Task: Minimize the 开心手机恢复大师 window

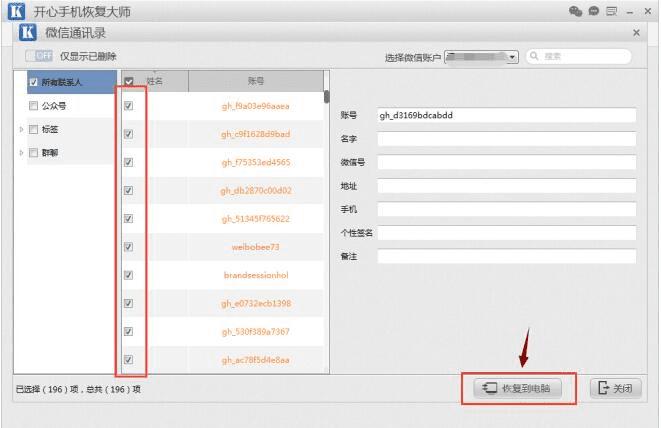Action: pyautogui.click(x=630, y=12)
